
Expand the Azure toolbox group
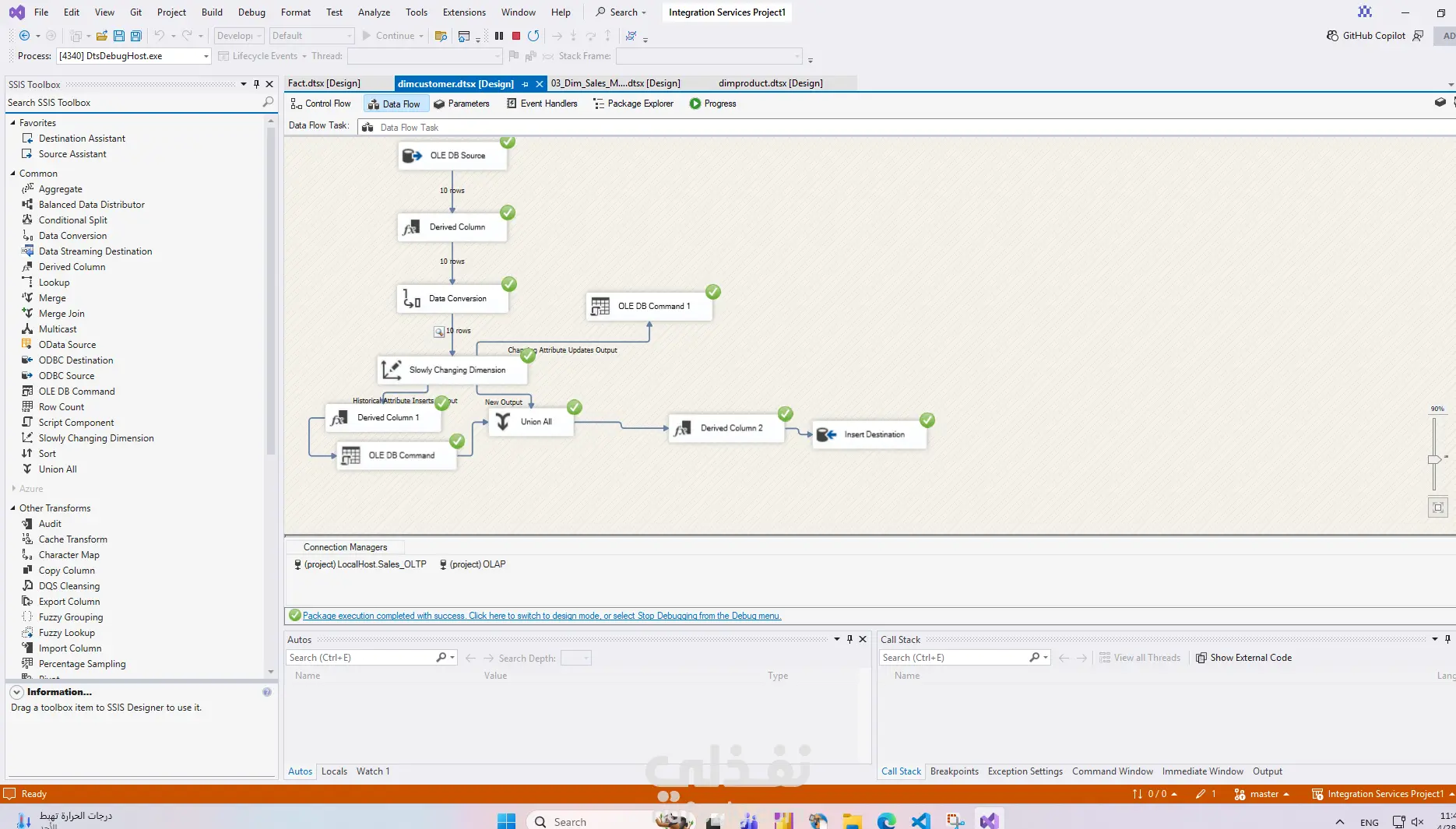pyautogui.click(x=13, y=489)
